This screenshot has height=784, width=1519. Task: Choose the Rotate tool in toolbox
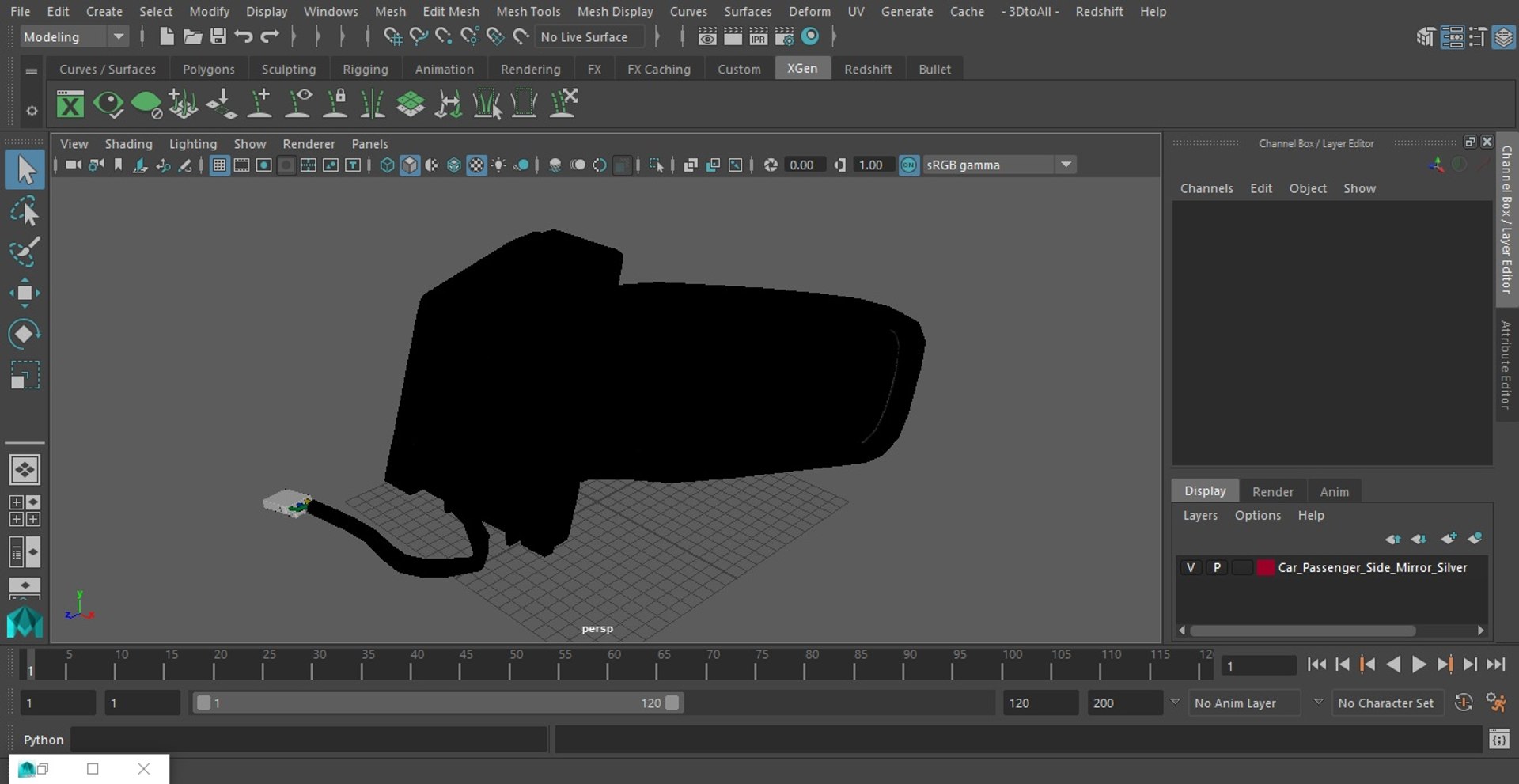[x=25, y=334]
